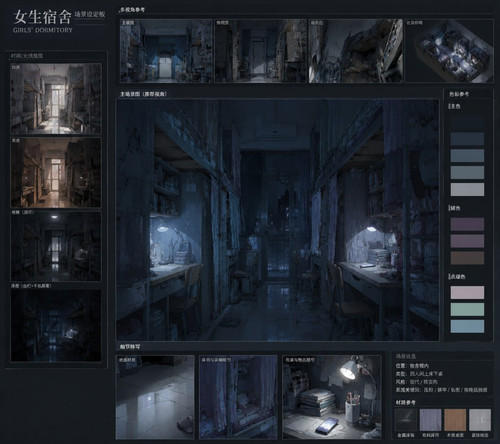The image size is (500, 444).
Task: Select the brown secondary color swatch
Action: pyautogui.click(x=467, y=258)
